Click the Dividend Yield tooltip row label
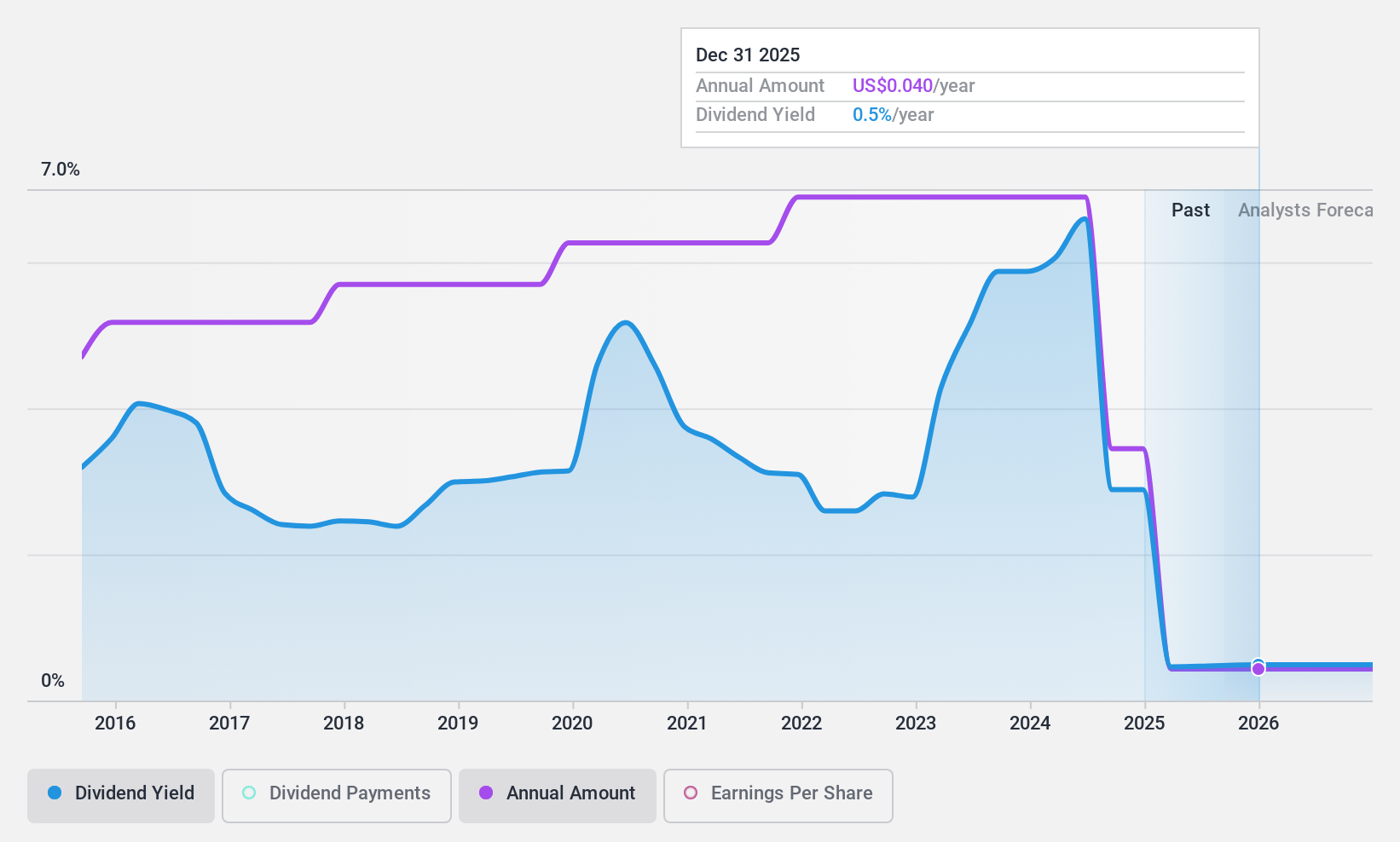 pos(755,114)
